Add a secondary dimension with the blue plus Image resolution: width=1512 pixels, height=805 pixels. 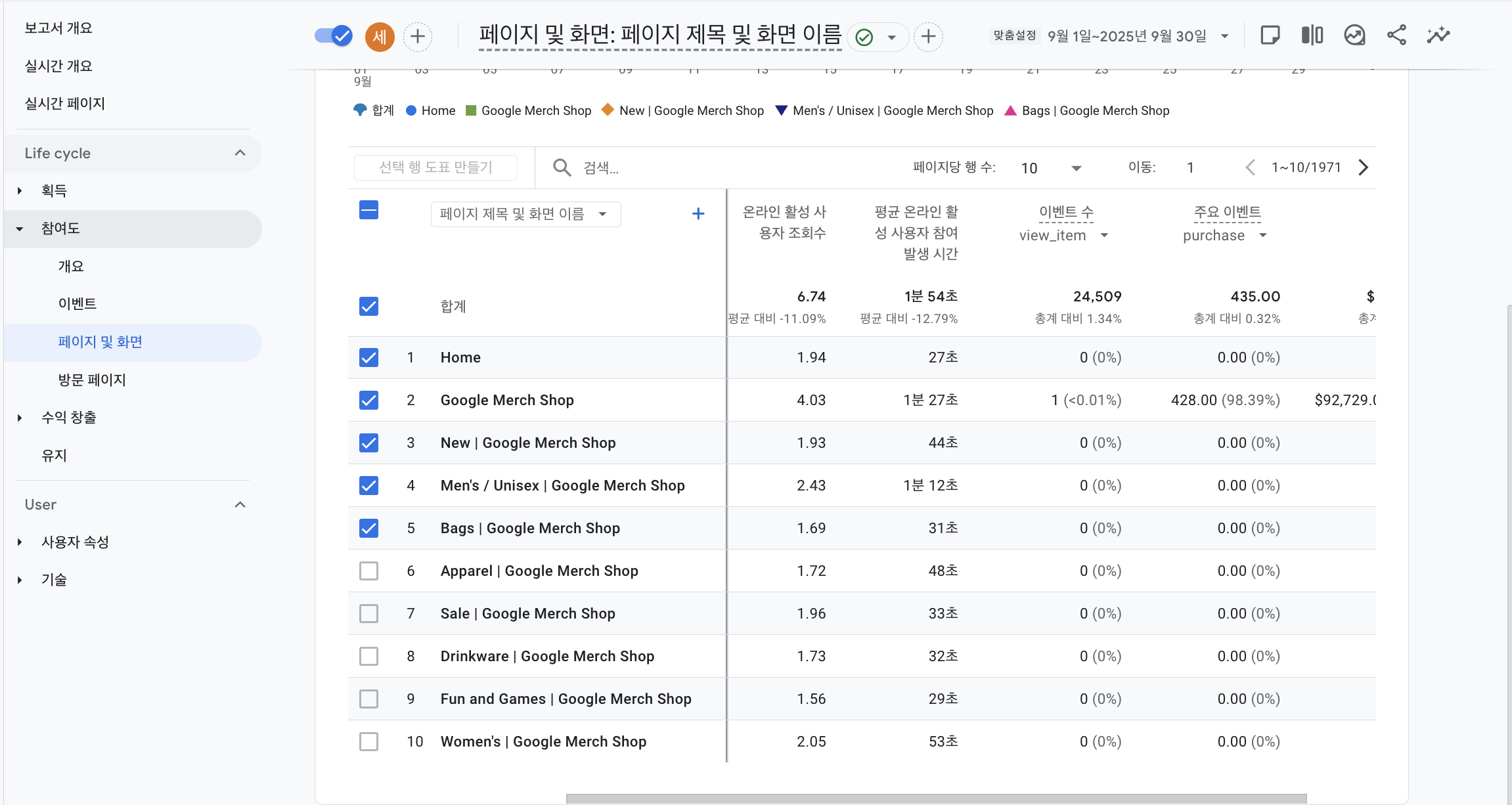(698, 213)
